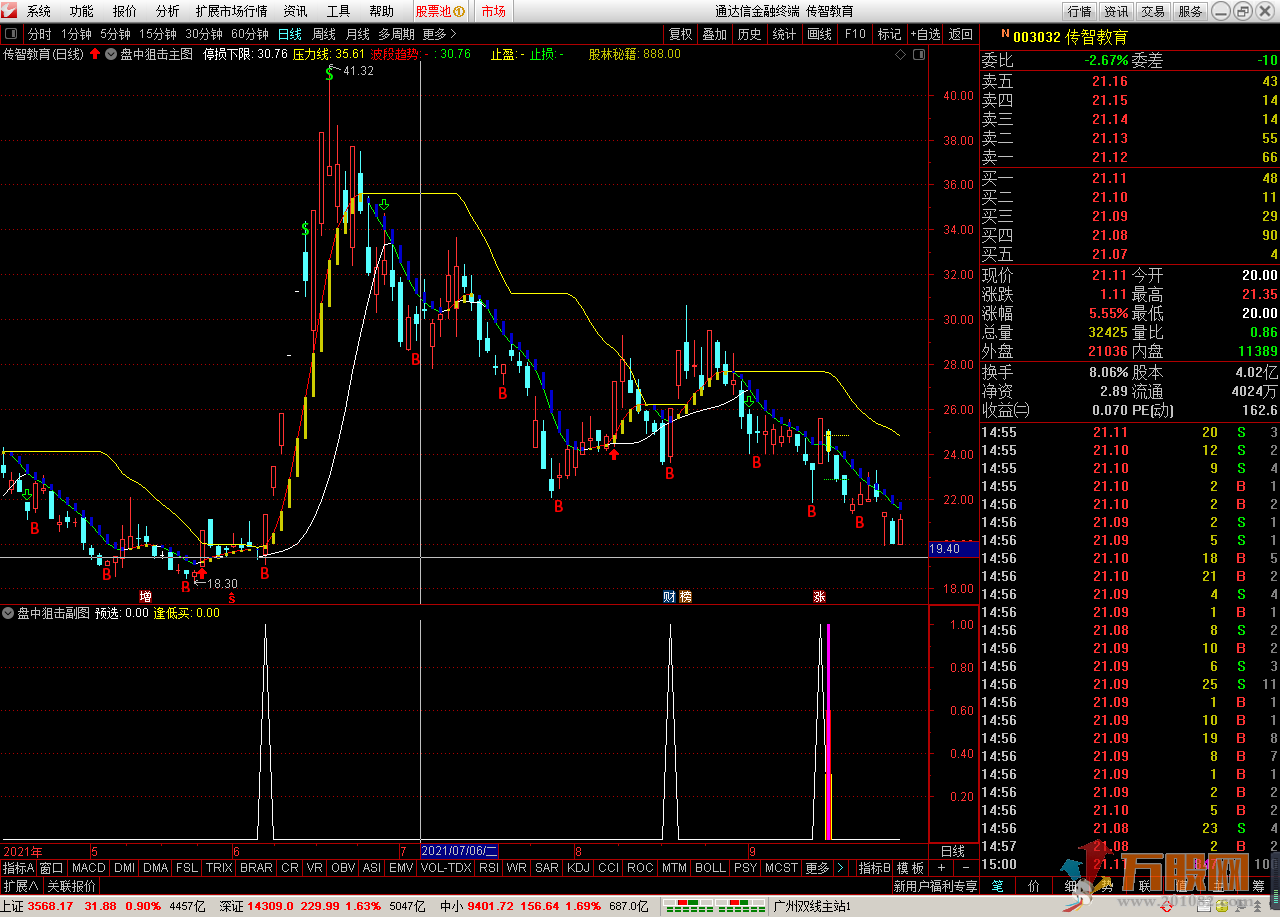Viewport: 1280px width, 918px height.
Task: Add stock via +自选 button
Action: [x=924, y=33]
